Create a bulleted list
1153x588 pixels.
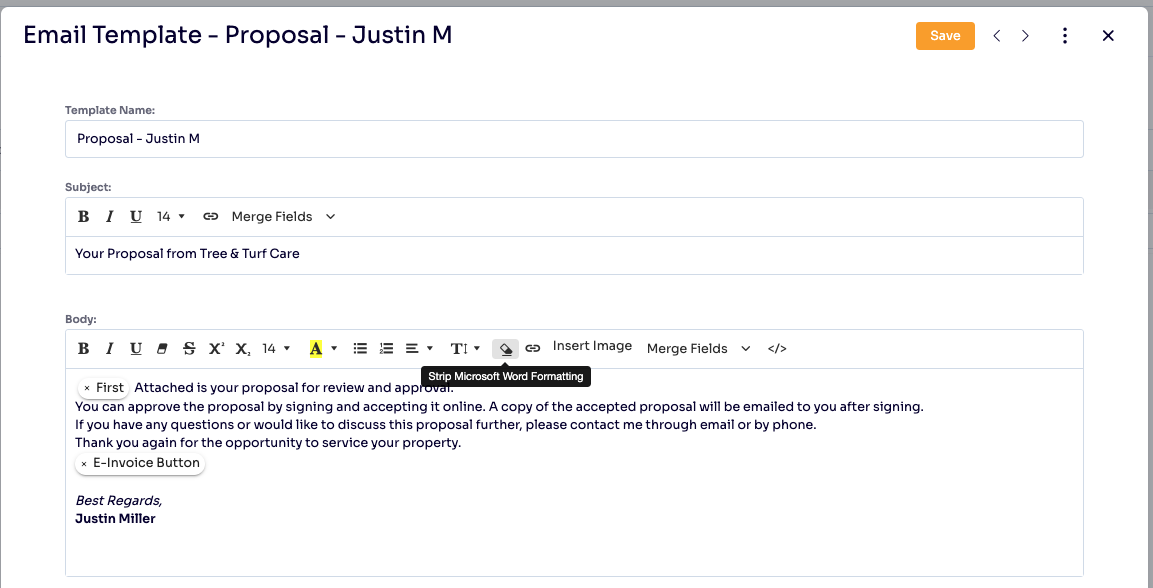pyautogui.click(x=360, y=348)
